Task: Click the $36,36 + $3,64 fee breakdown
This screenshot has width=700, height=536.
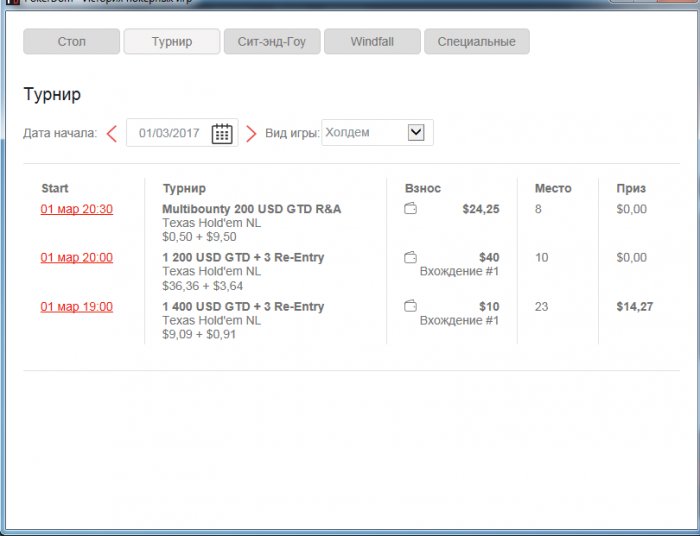Action: pyautogui.click(x=203, y=286)
